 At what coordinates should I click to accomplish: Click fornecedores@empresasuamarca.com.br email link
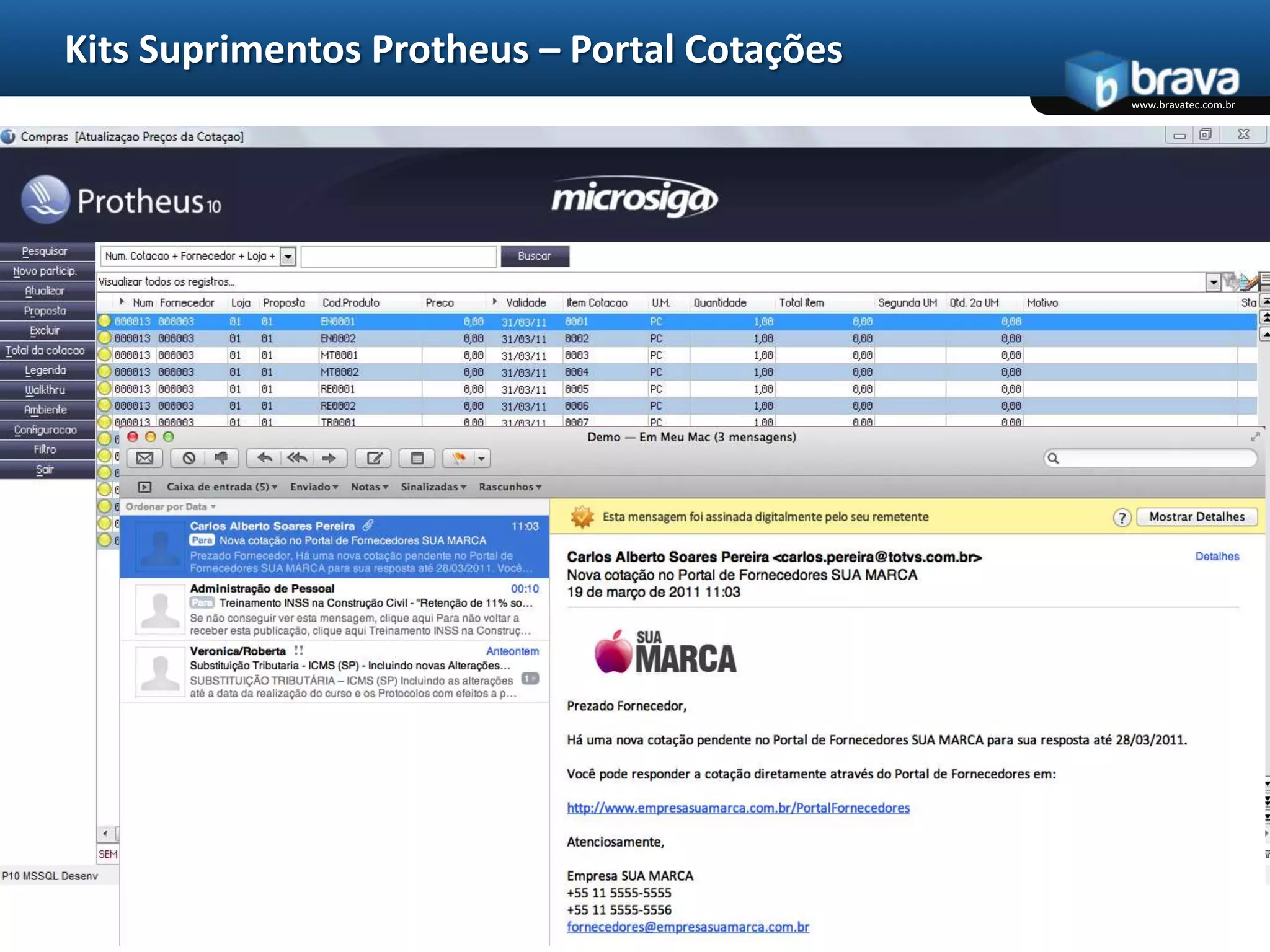688,927
